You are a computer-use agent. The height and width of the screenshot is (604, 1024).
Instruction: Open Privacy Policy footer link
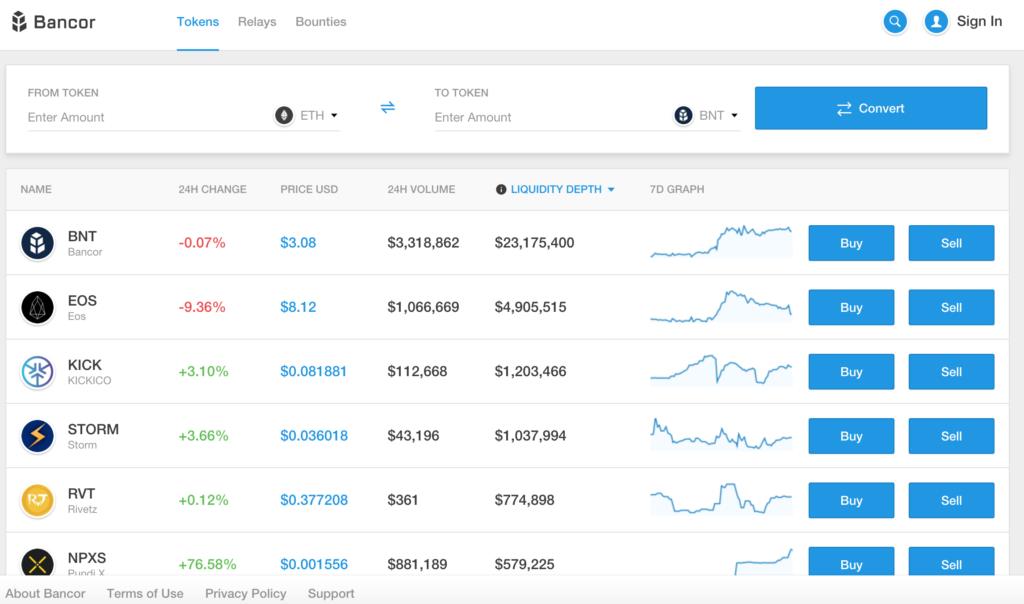[246, 594]
